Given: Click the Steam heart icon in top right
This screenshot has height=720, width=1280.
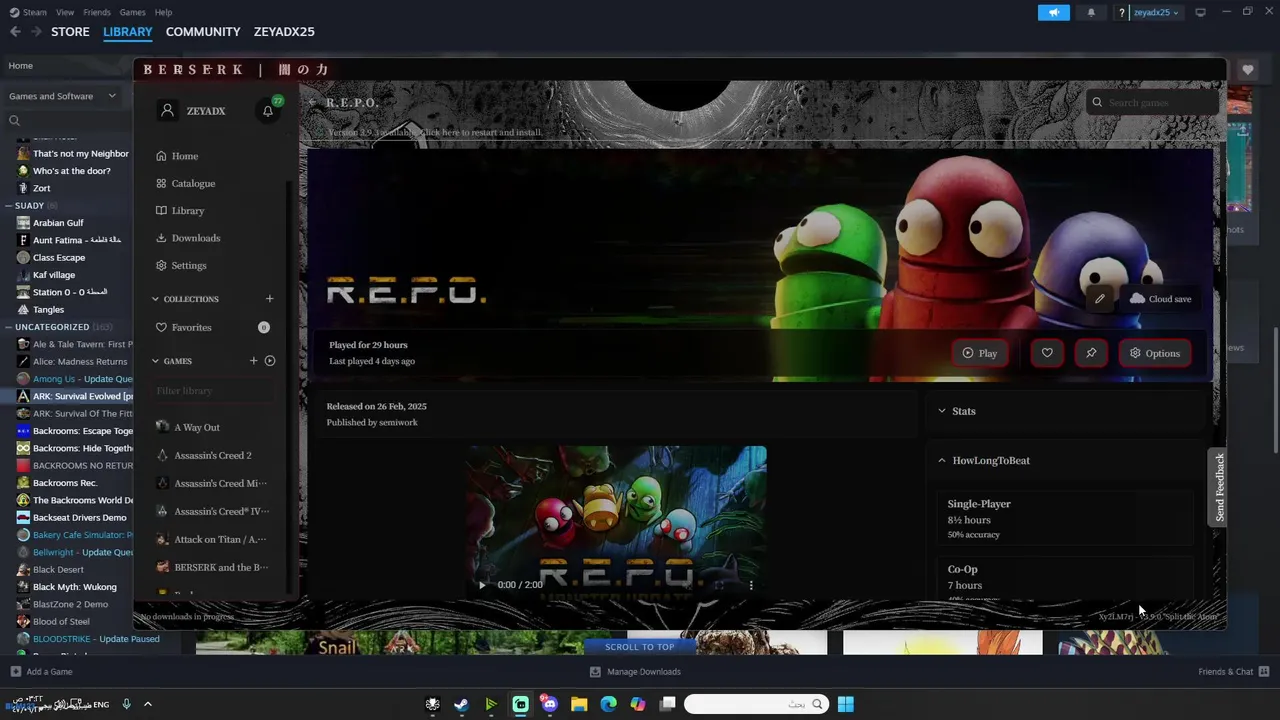Looking at the screenshot, I should point(1247,70).
